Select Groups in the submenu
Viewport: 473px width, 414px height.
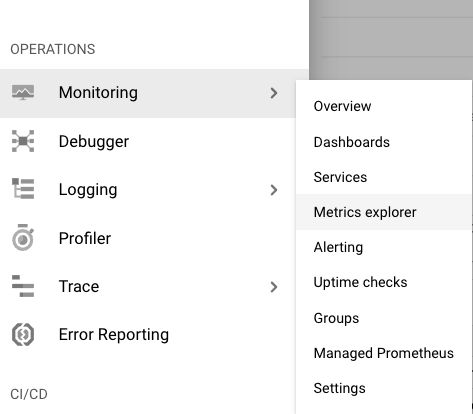[x=383, y=318]
